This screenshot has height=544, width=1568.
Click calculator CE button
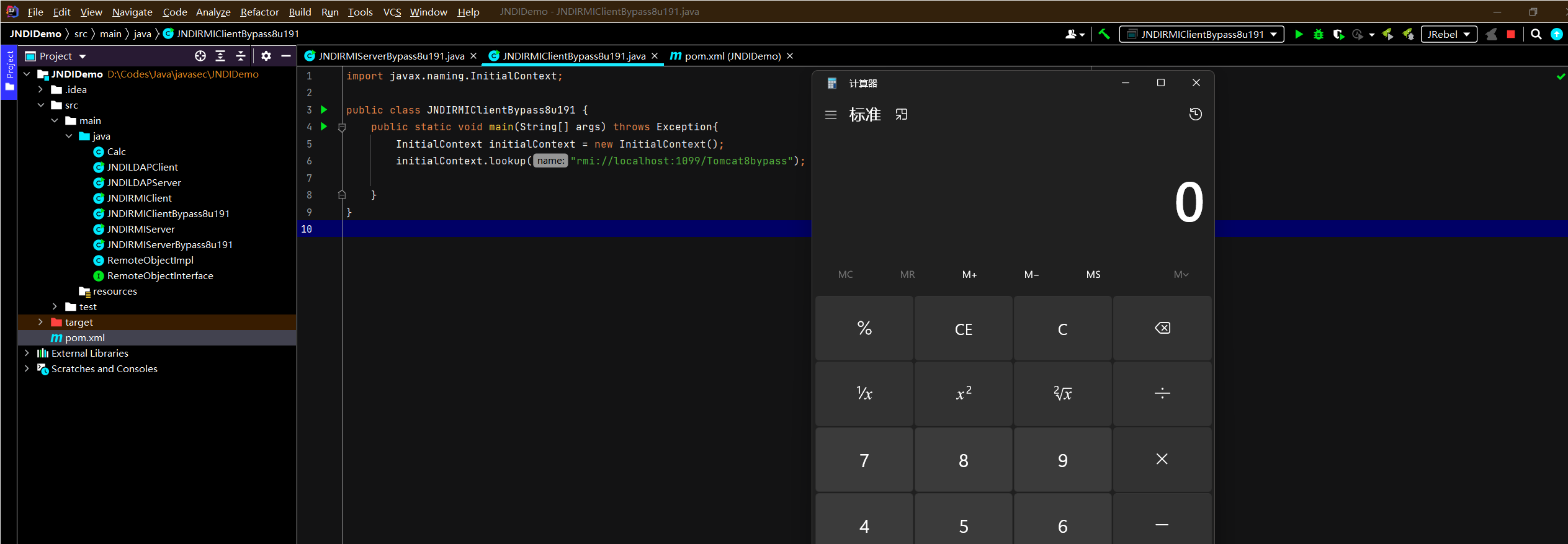[964, 328]
